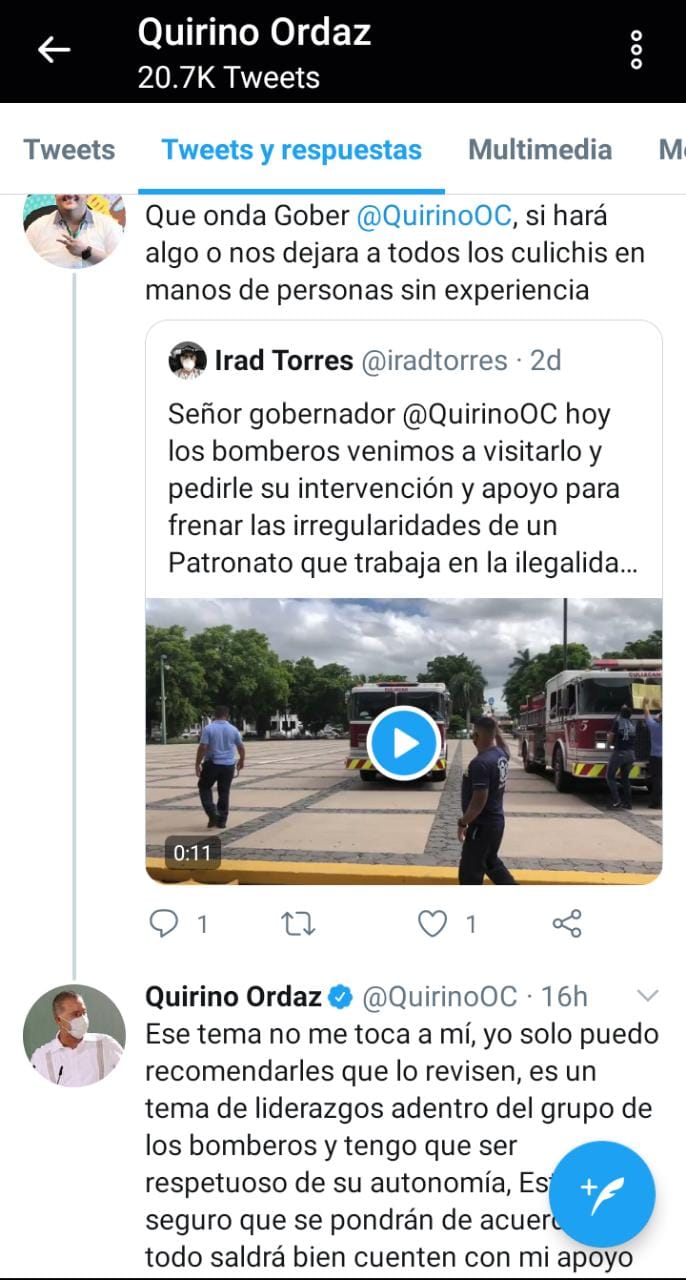Expand options chevron on Quirino Ordaz reply
Viewport: 686px width, 1280px height.
click(648, 995)
